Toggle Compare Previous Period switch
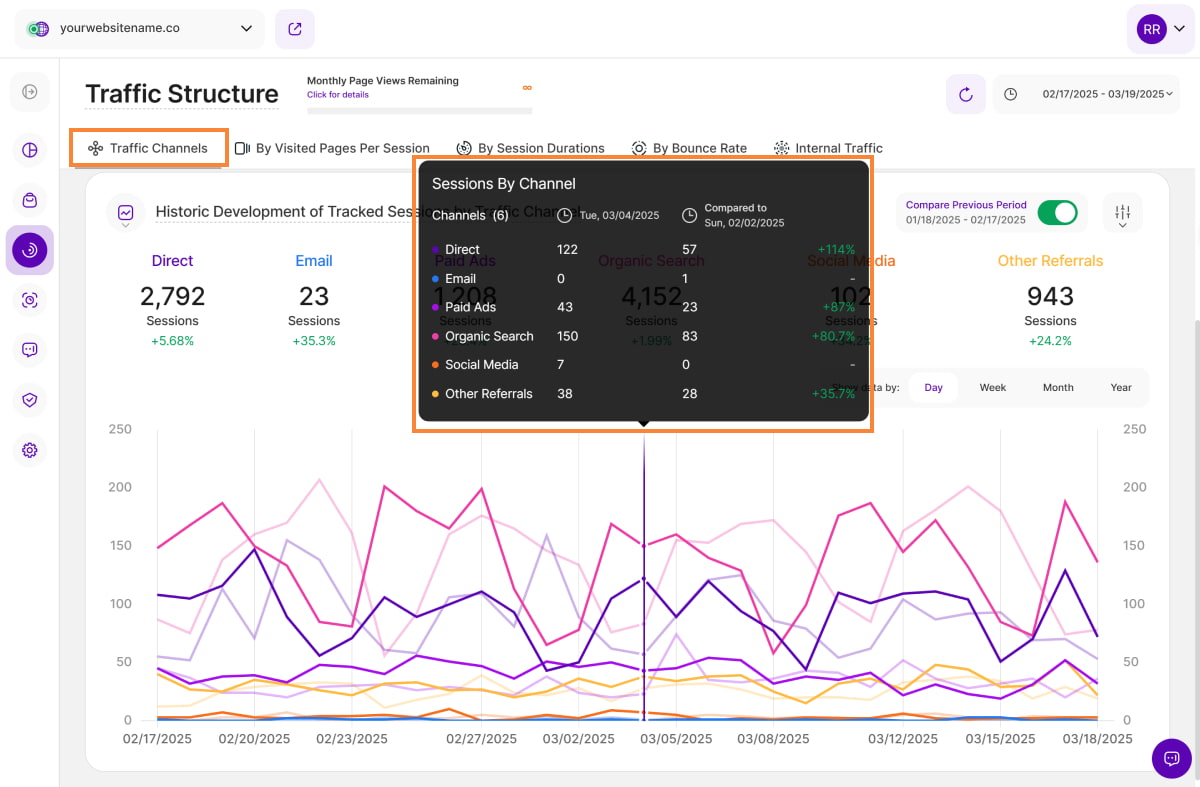The height and width of the screenshot is (787, 1200). [1057, 212]
